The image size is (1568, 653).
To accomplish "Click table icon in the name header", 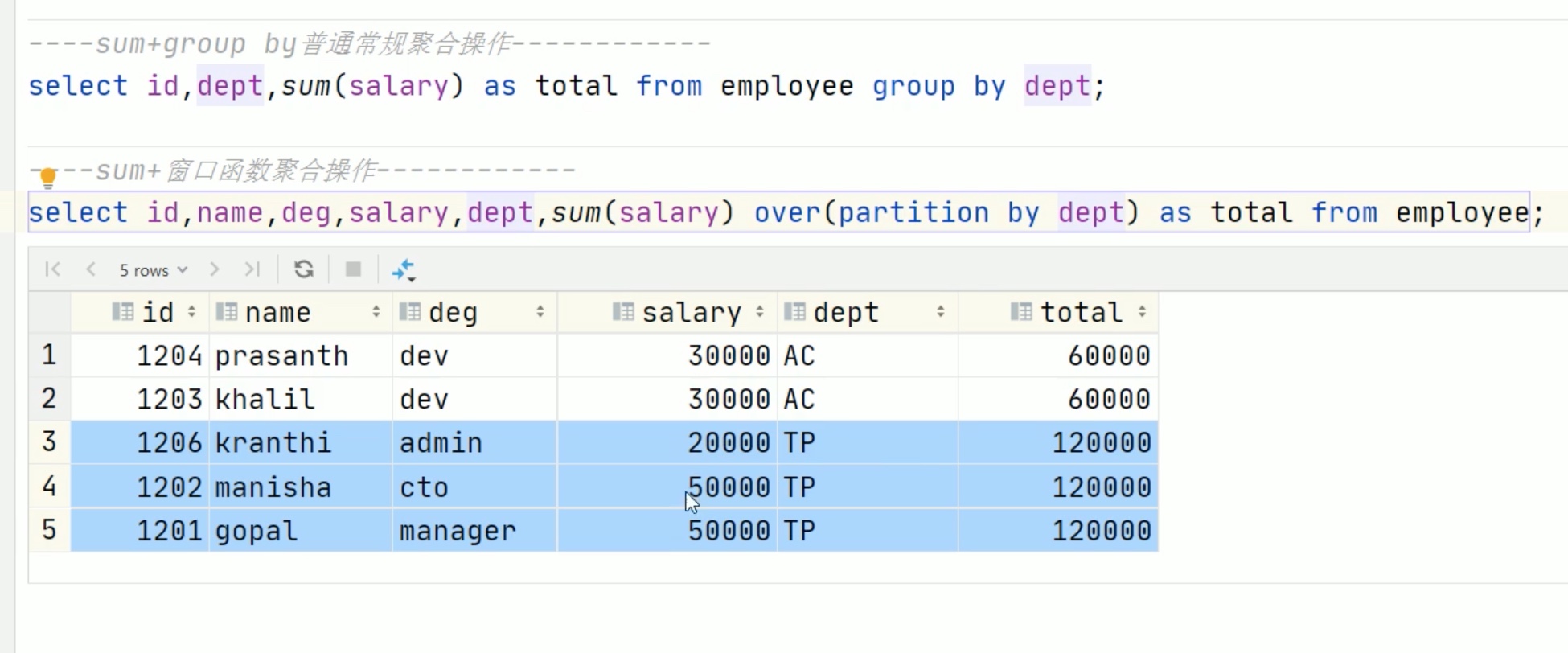I will coord(227,312).
